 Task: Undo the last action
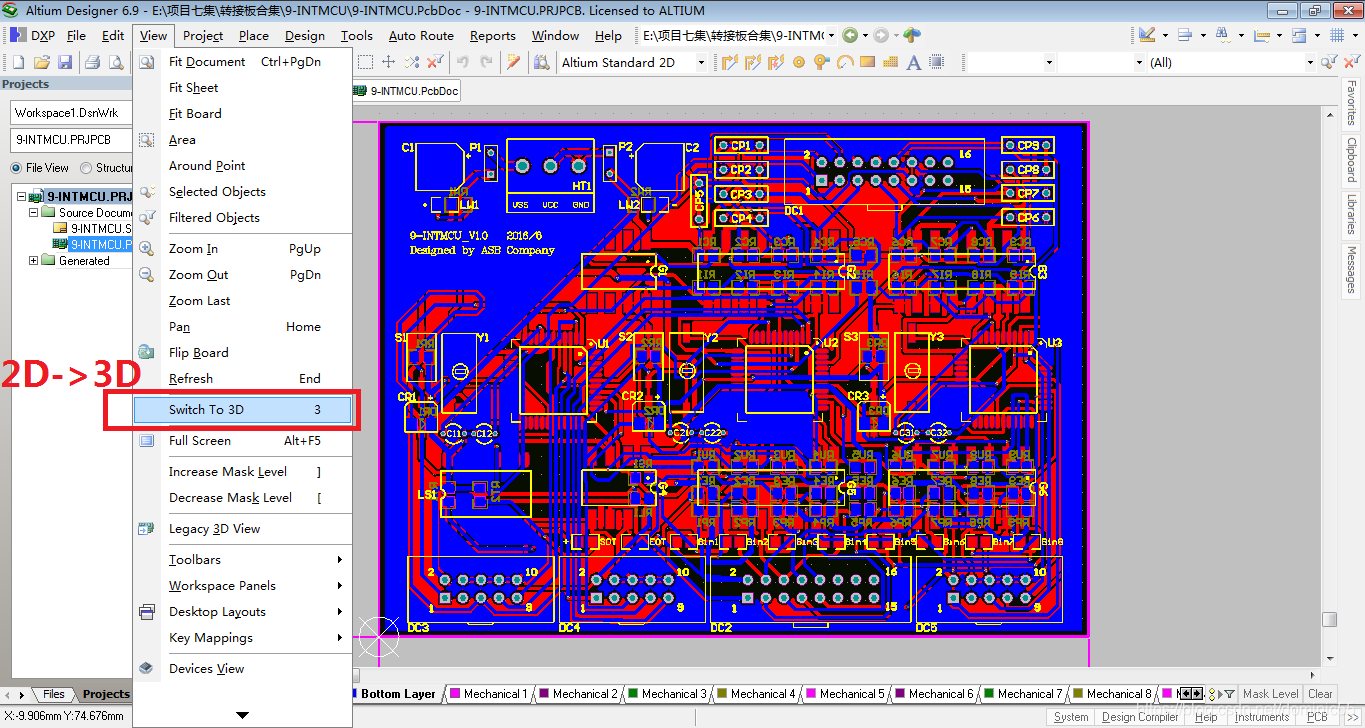click(x=463, y=62)
